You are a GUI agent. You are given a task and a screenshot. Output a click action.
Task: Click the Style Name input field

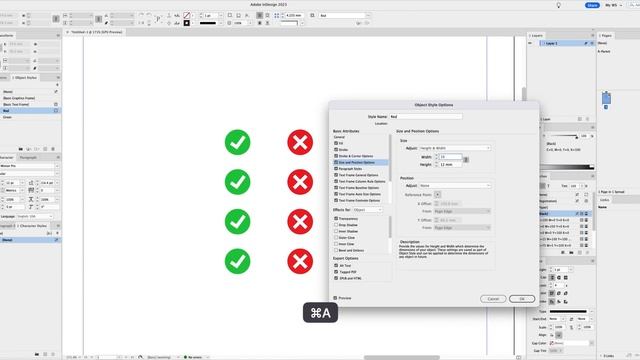click(x=426, y=117)
